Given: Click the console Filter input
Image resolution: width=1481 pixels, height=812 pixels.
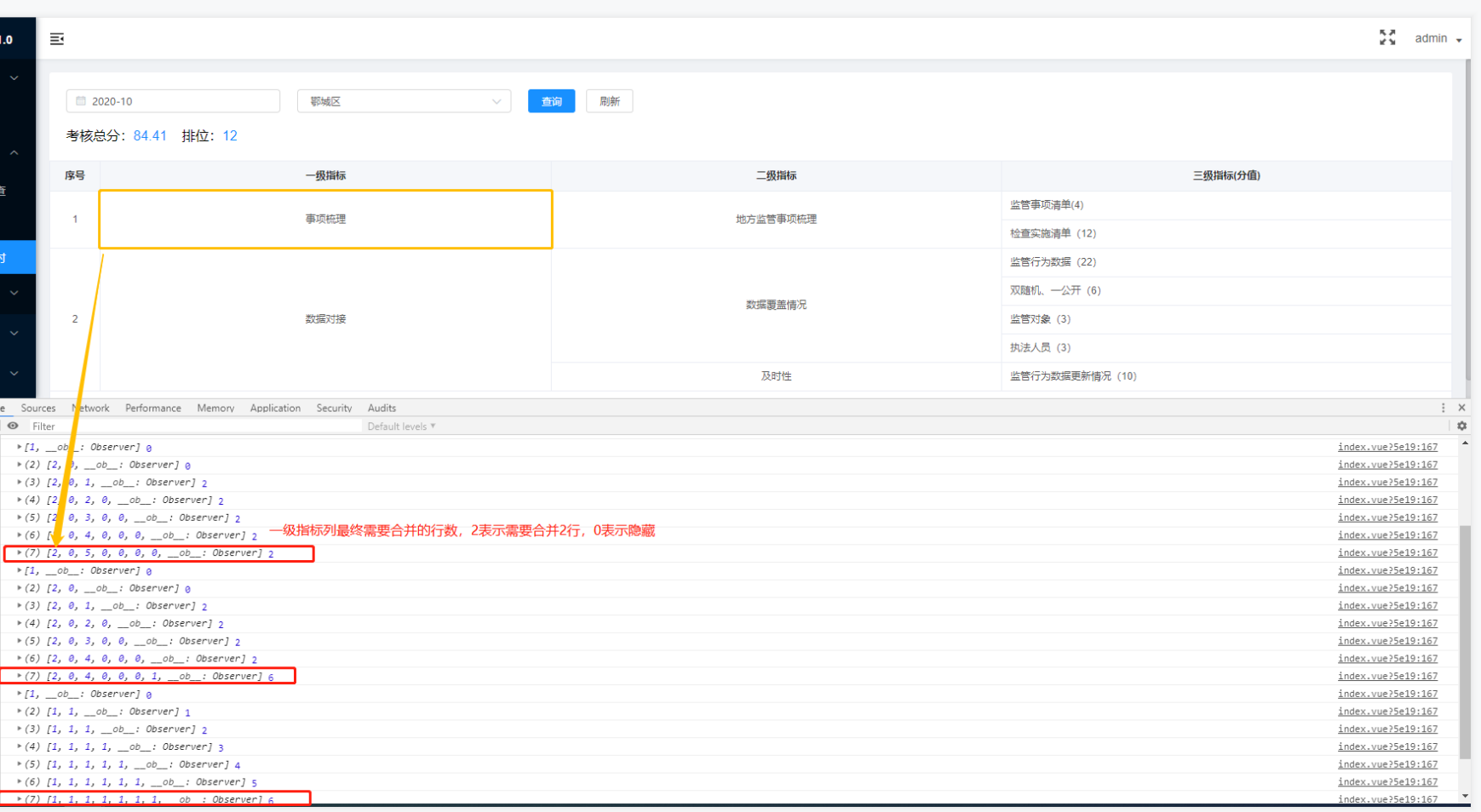Looking at the screenshot, I should [196, 426].
